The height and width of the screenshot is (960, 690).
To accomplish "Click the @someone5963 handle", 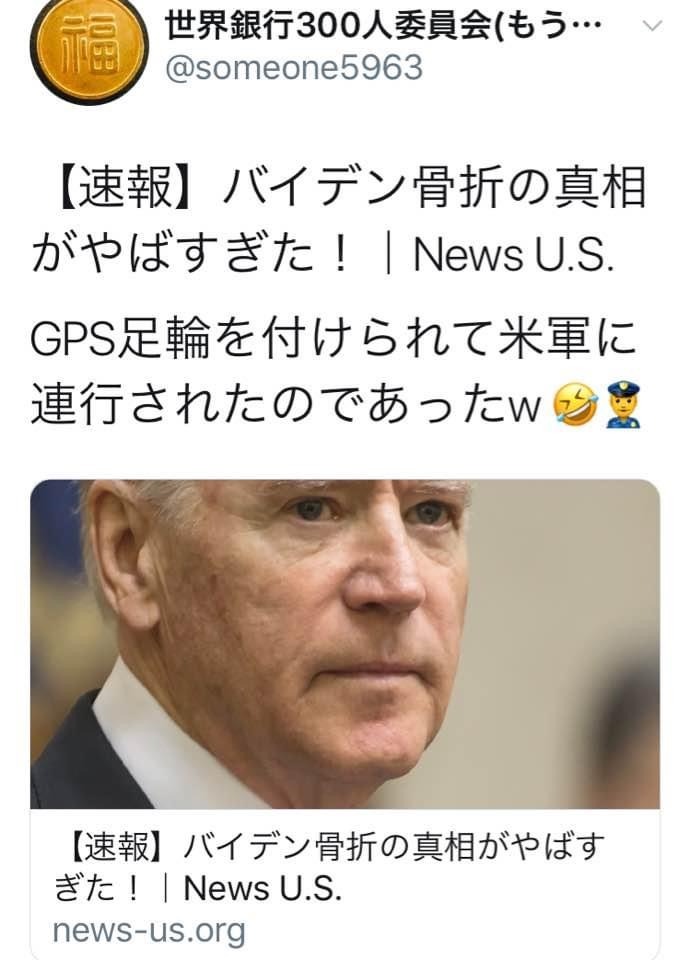I will click(294, 67).
